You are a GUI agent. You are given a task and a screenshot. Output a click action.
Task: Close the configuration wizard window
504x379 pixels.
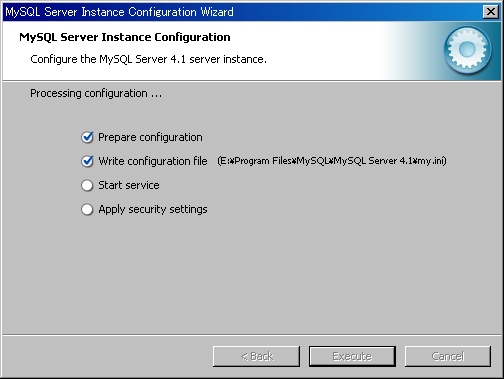[x=491, y=12]
